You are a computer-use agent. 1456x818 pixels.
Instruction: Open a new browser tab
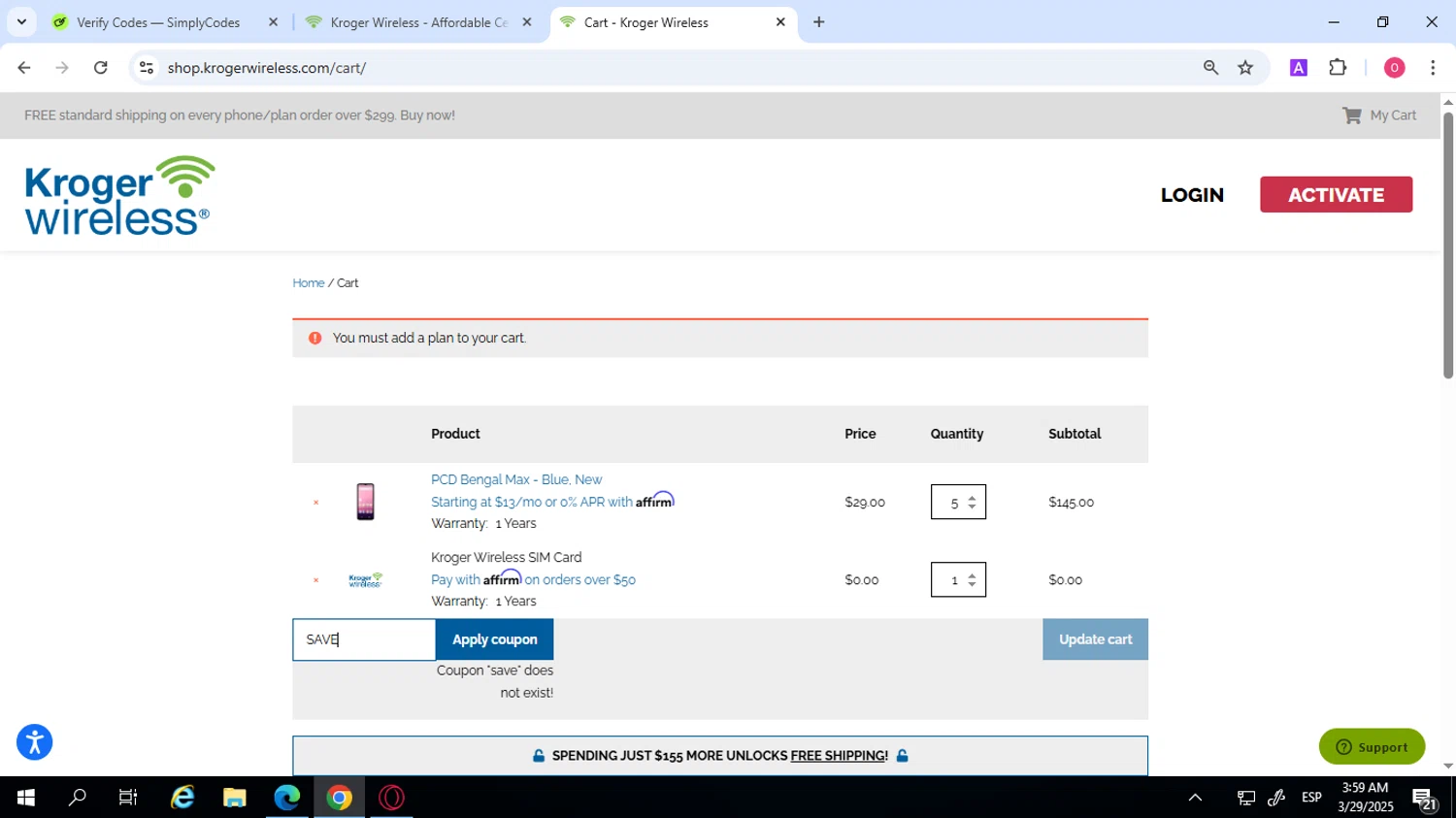point(819,22)
